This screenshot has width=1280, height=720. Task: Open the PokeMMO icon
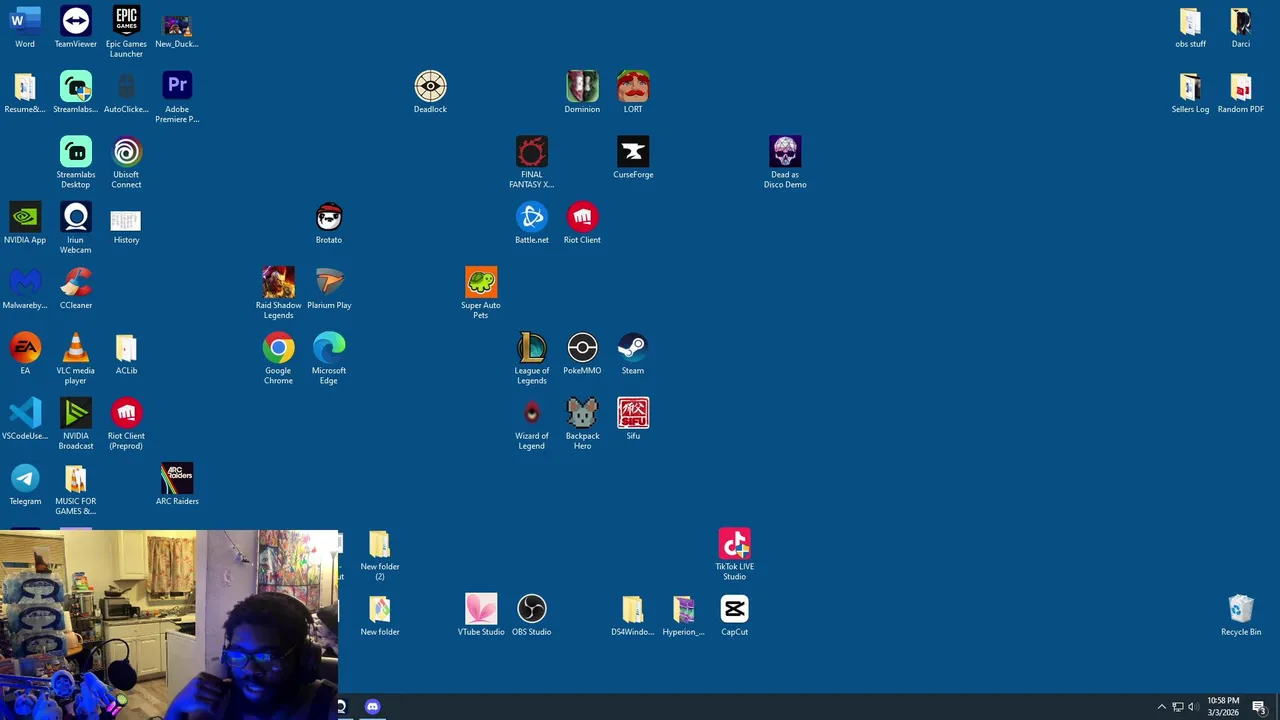582,348
